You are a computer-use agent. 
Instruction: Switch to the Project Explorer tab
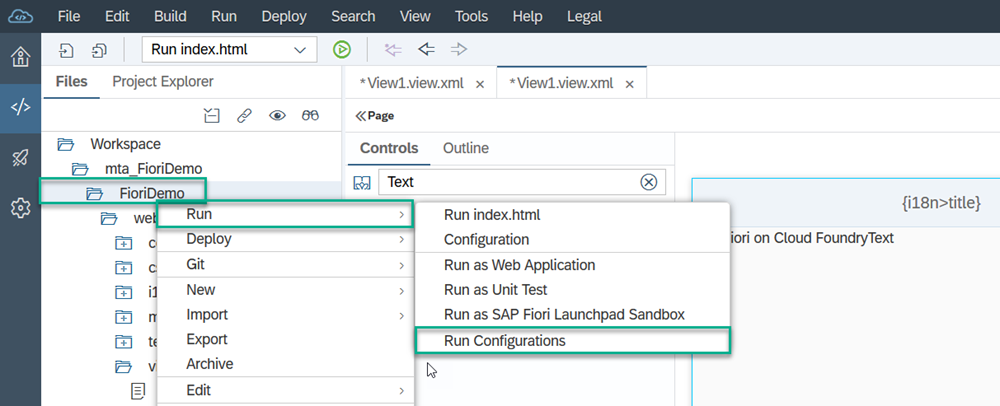(163, 82)
